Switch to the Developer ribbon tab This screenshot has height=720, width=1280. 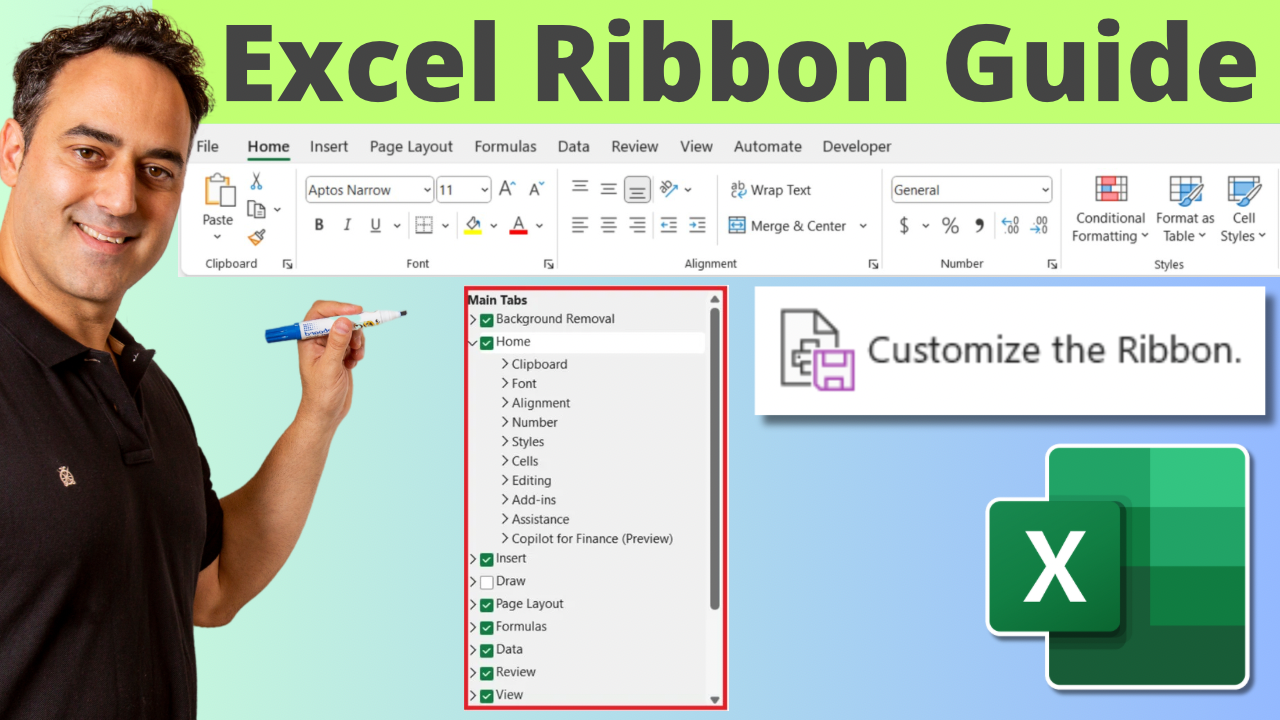857,146
